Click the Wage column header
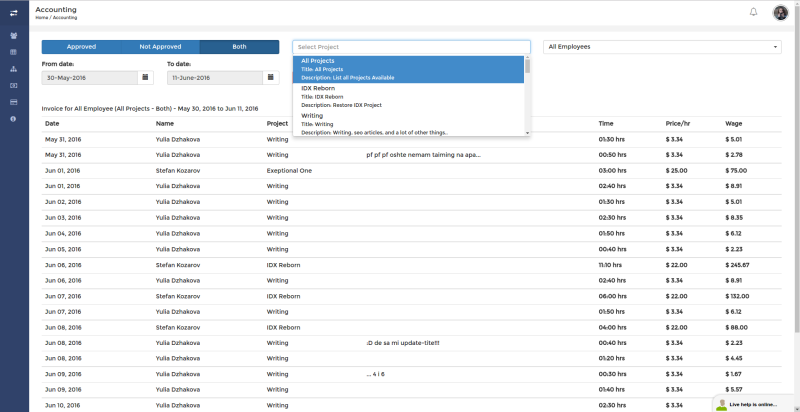This screenshot has width=800, height=412. coord(734,123)
